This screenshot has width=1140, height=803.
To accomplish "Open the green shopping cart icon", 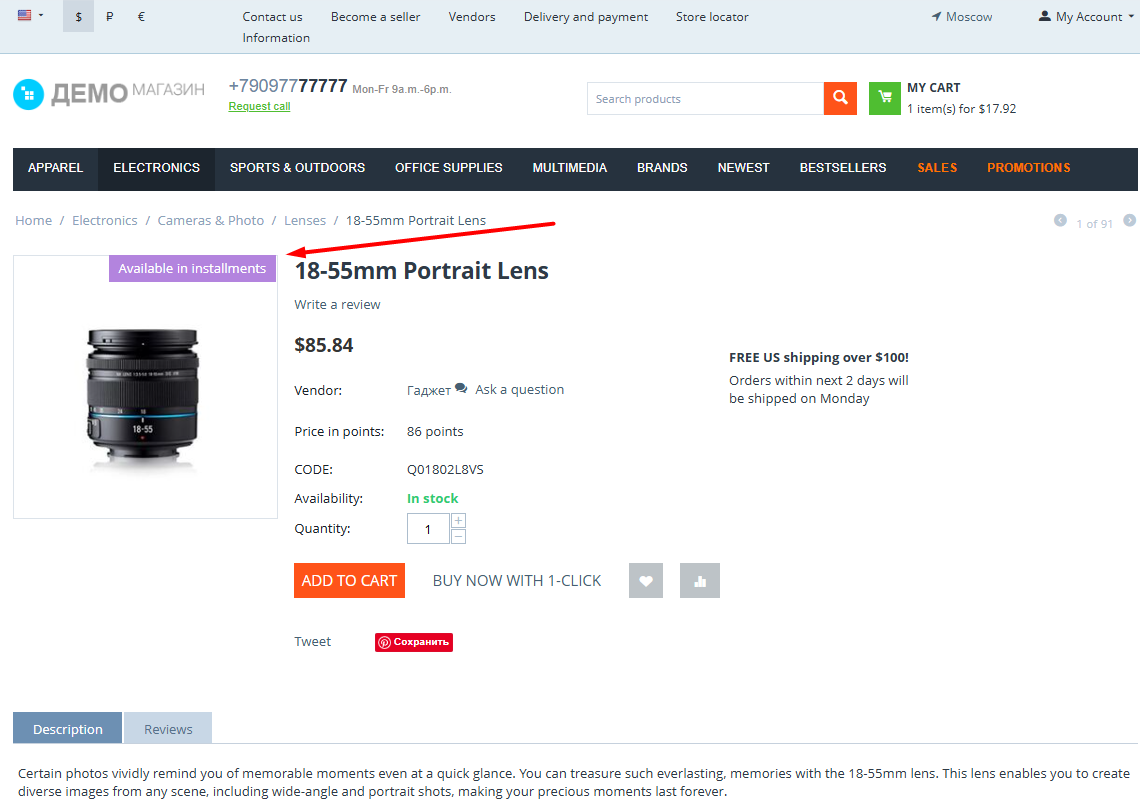I will 885,98.
